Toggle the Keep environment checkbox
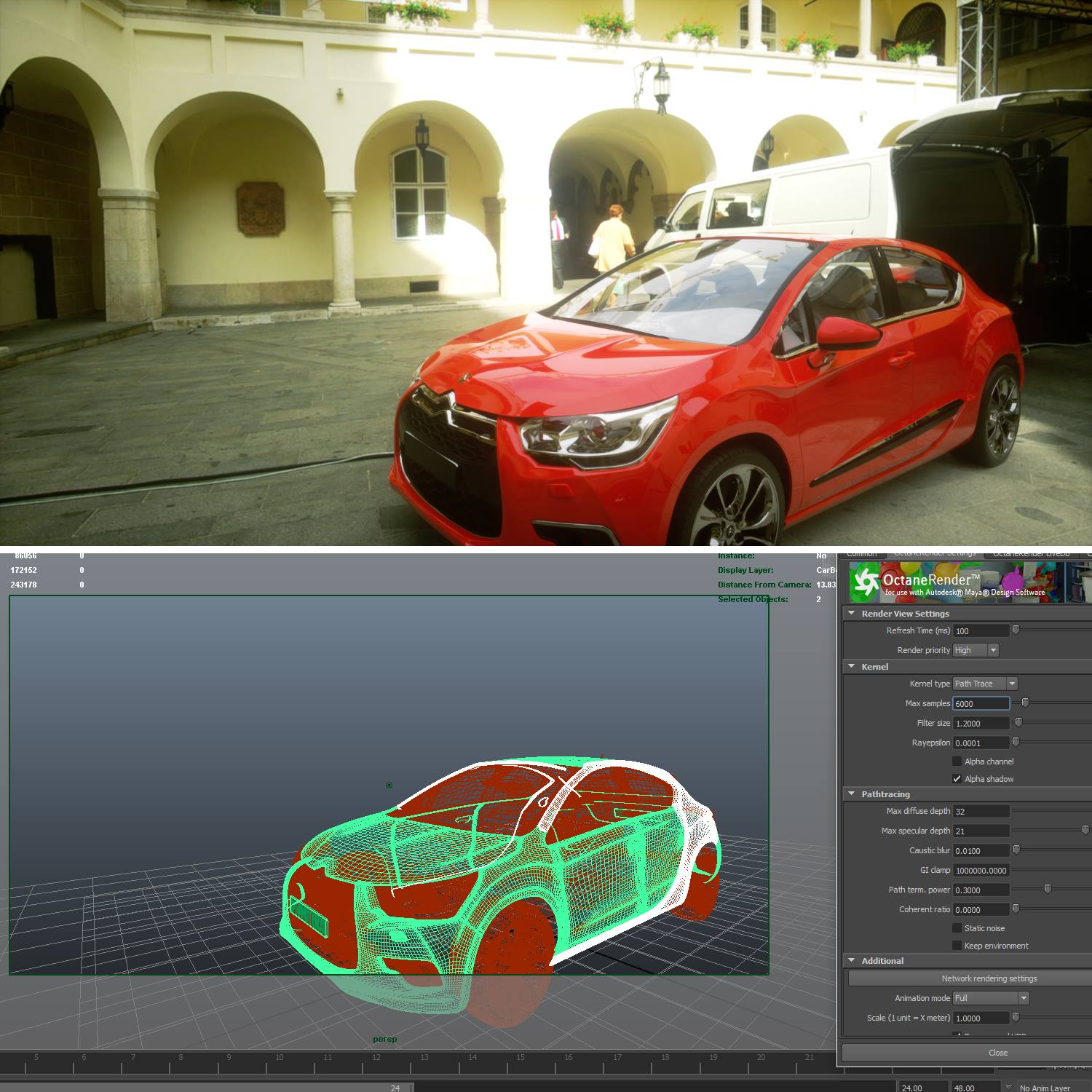1092x1092 pixels. (957, 946)
